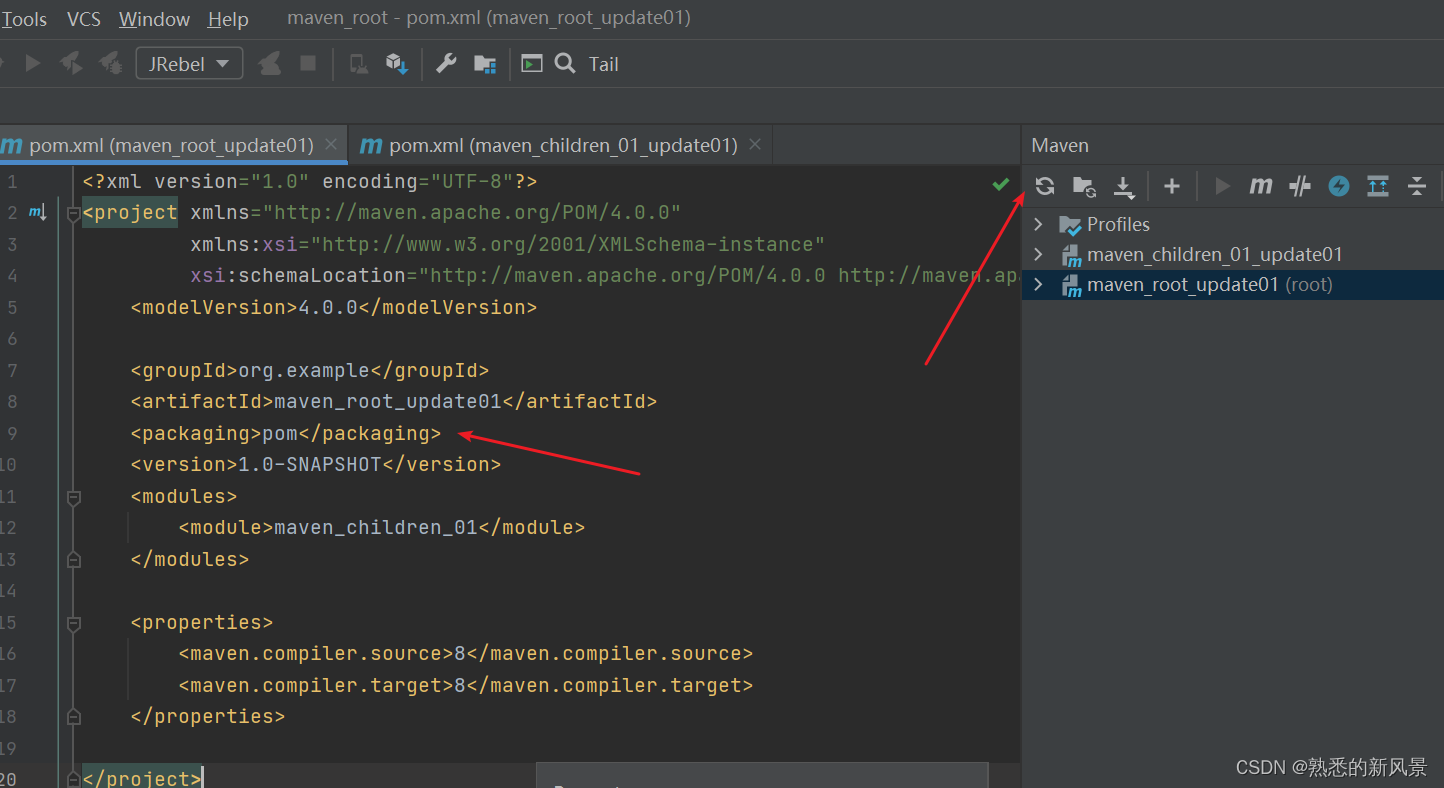Open the VCS menu
This screenshot has width=1444, height=788.
point(84,19)
